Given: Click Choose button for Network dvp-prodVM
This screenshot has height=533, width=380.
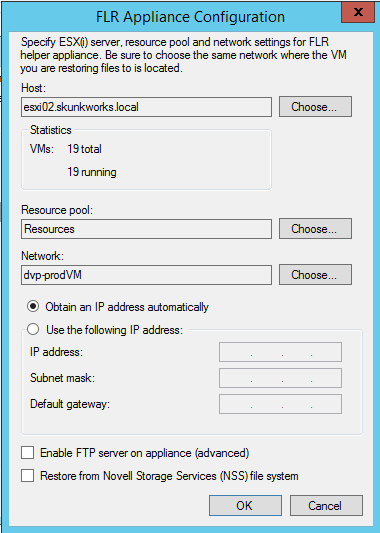Looking at the screenshot, I should click(315, 275).
